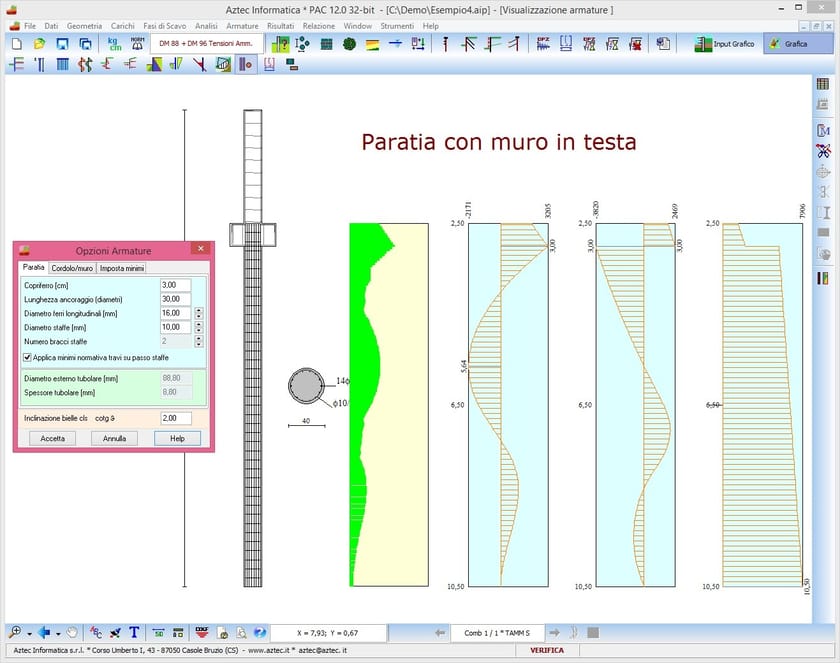Click the Annulla button to cancel

coord(113,438)
